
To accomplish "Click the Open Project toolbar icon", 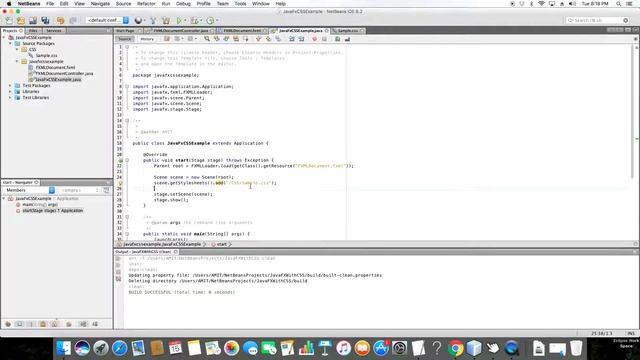I will tap(33, 20).
